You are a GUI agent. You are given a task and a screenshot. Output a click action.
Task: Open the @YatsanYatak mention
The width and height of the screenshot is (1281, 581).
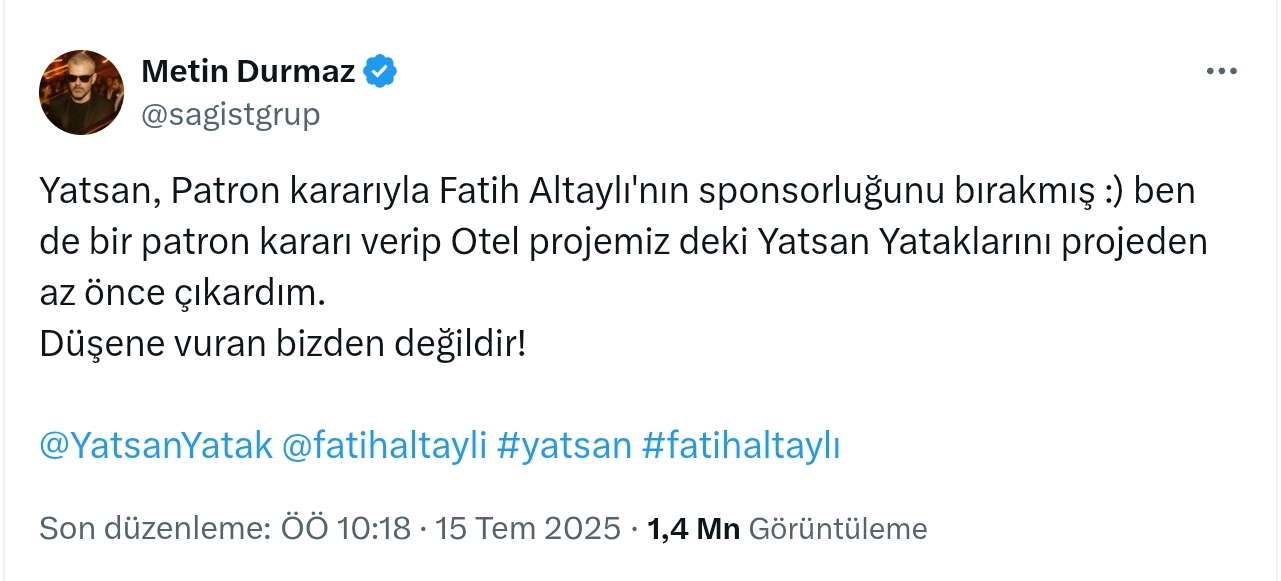[x=156, y=446]
